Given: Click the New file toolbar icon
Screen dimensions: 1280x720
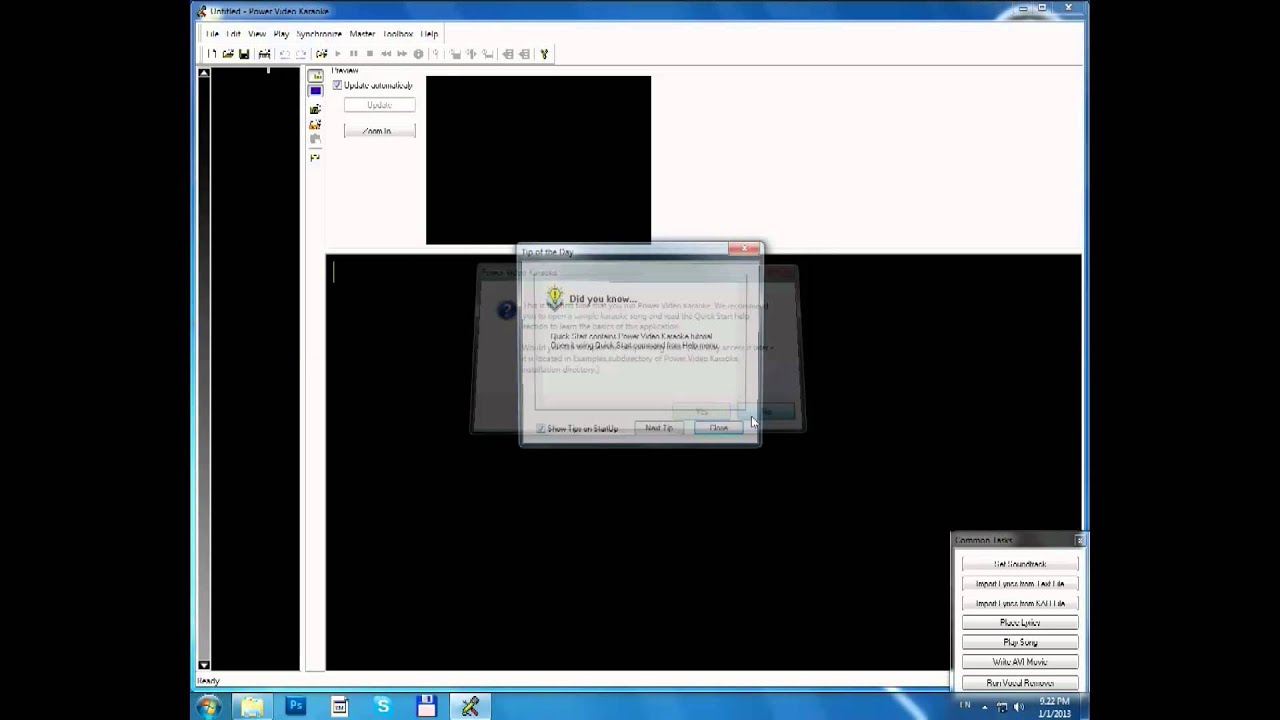Looking at the screenshot, I should point(212,54).
